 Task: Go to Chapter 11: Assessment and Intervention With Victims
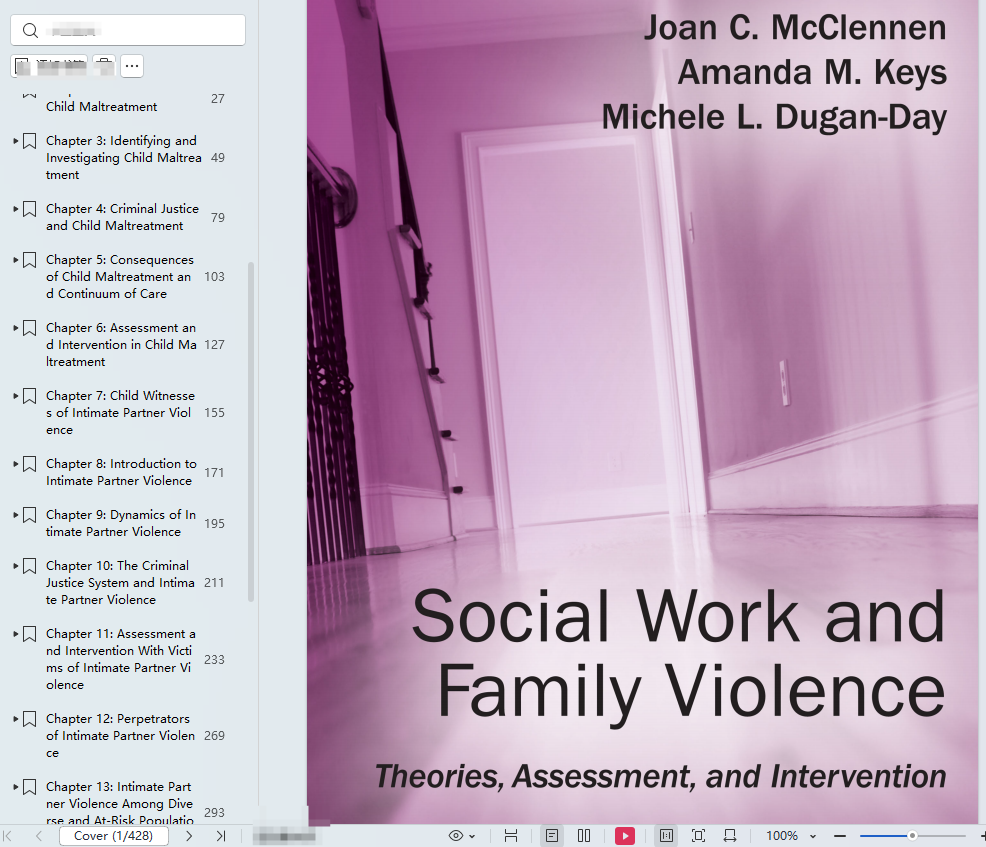(x=121, y=660)
